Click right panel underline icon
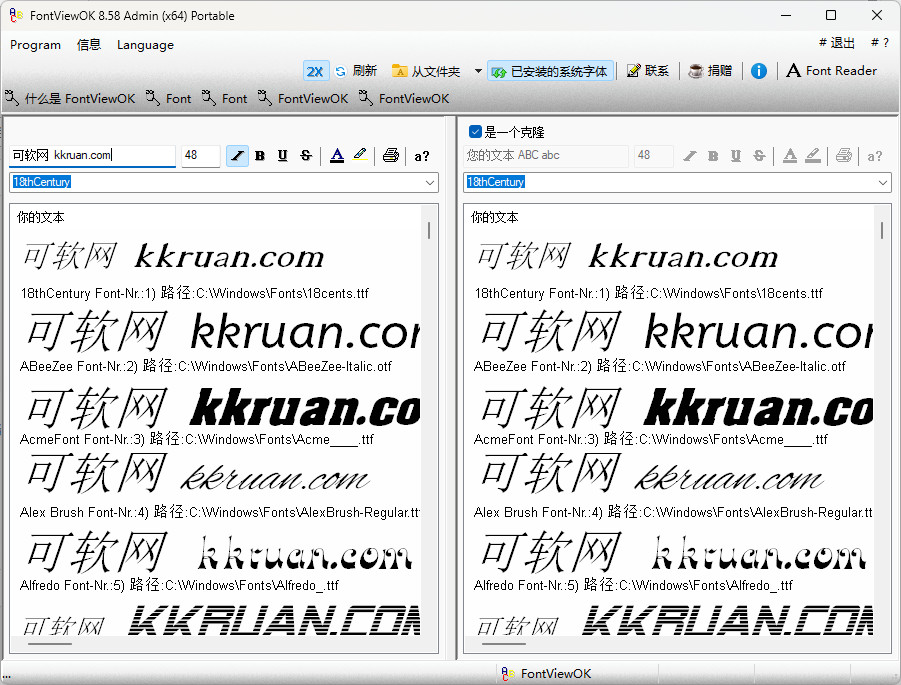The width and height of the screenshot is (901, 685). (x=736, y=156)
